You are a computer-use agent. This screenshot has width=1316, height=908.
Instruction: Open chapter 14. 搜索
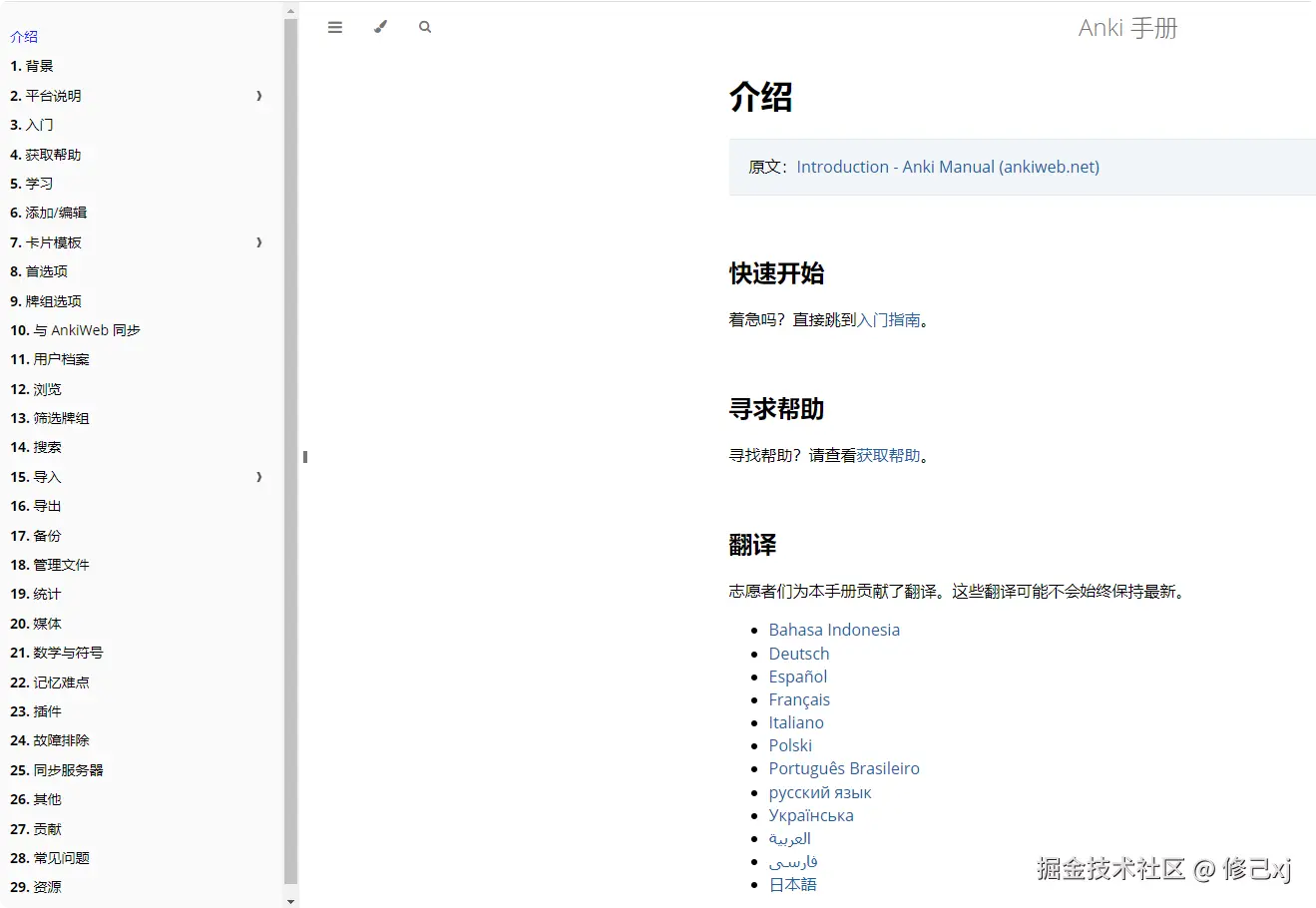(x=36, y=447)
